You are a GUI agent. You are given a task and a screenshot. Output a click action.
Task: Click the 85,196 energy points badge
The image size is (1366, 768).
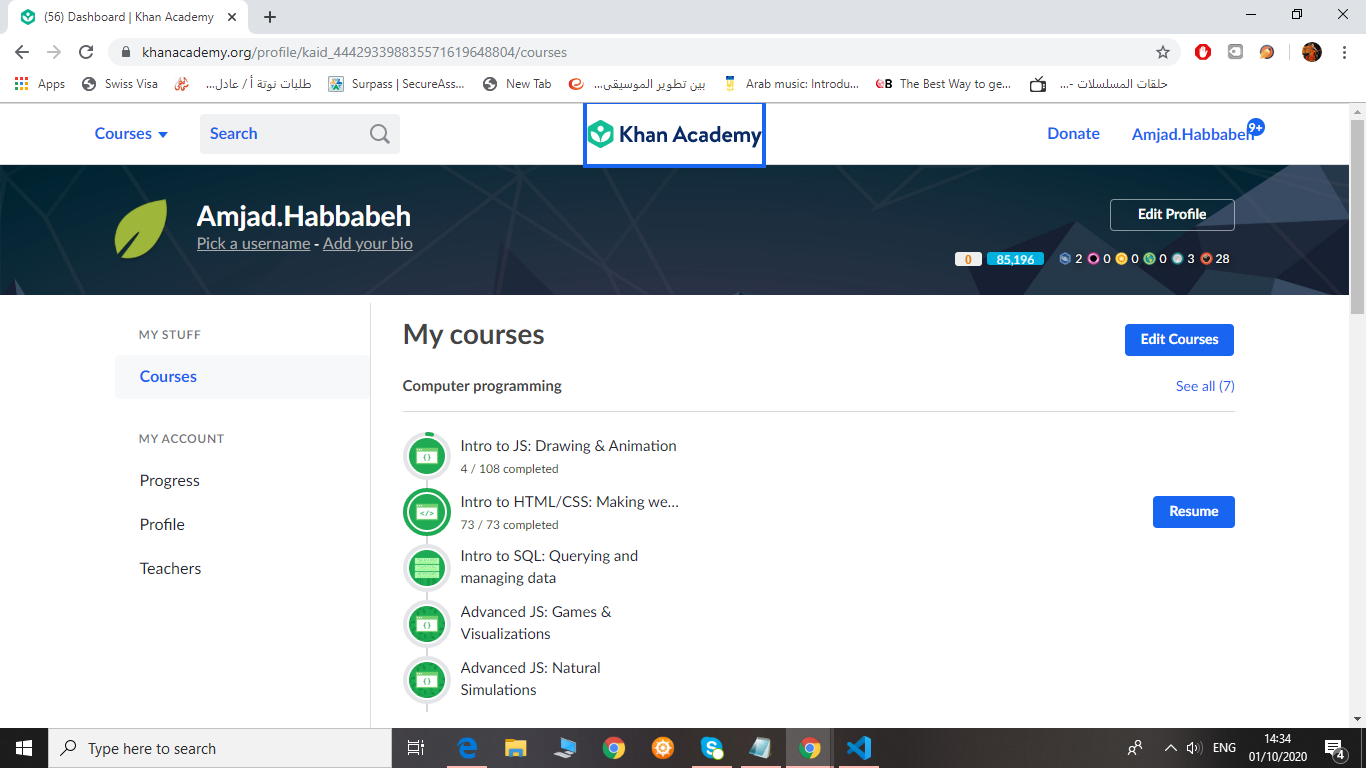tap(1015, 259)
